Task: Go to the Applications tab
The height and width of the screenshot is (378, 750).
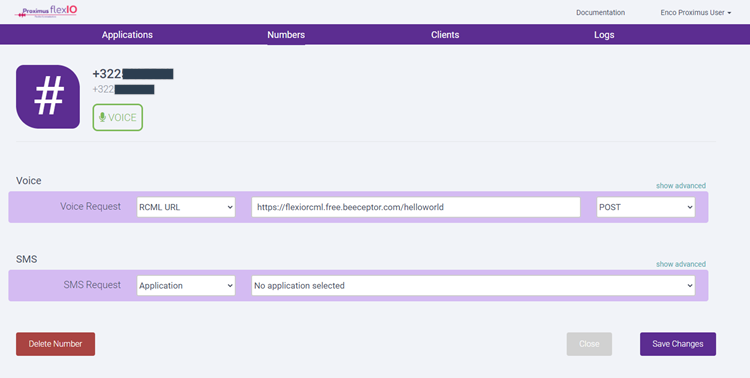Action: [x=127, y=35]
